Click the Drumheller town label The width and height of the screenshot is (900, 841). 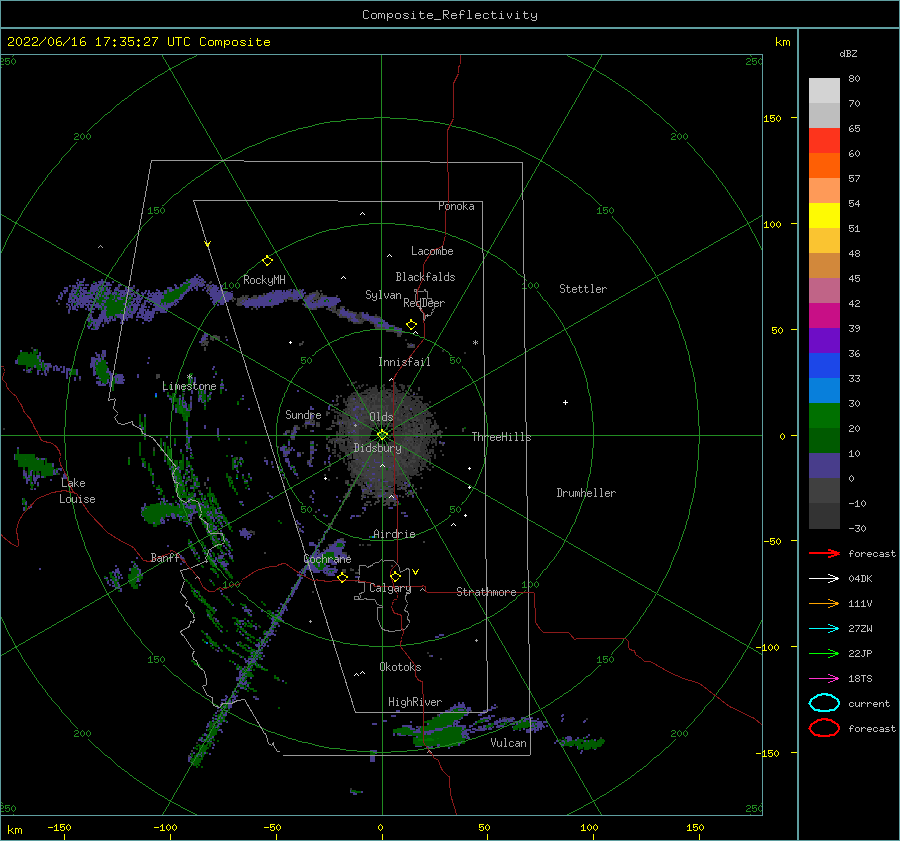pos(586,493)
